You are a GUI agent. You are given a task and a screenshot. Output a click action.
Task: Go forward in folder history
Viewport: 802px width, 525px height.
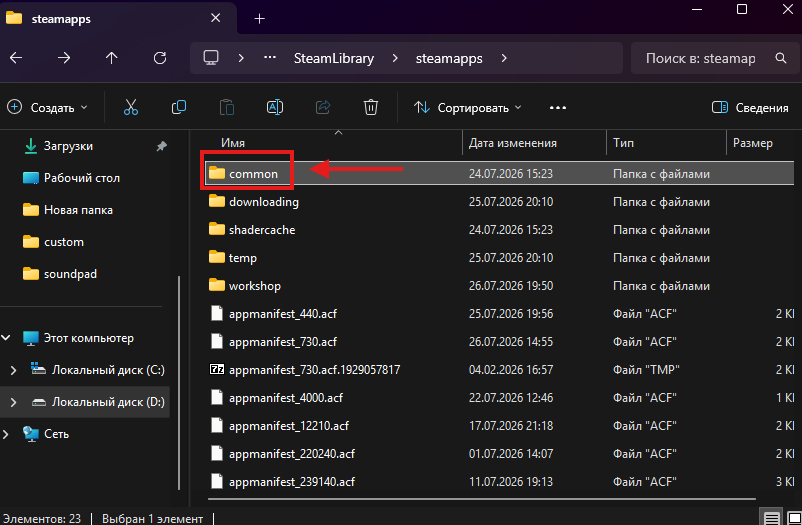point(64,58)
